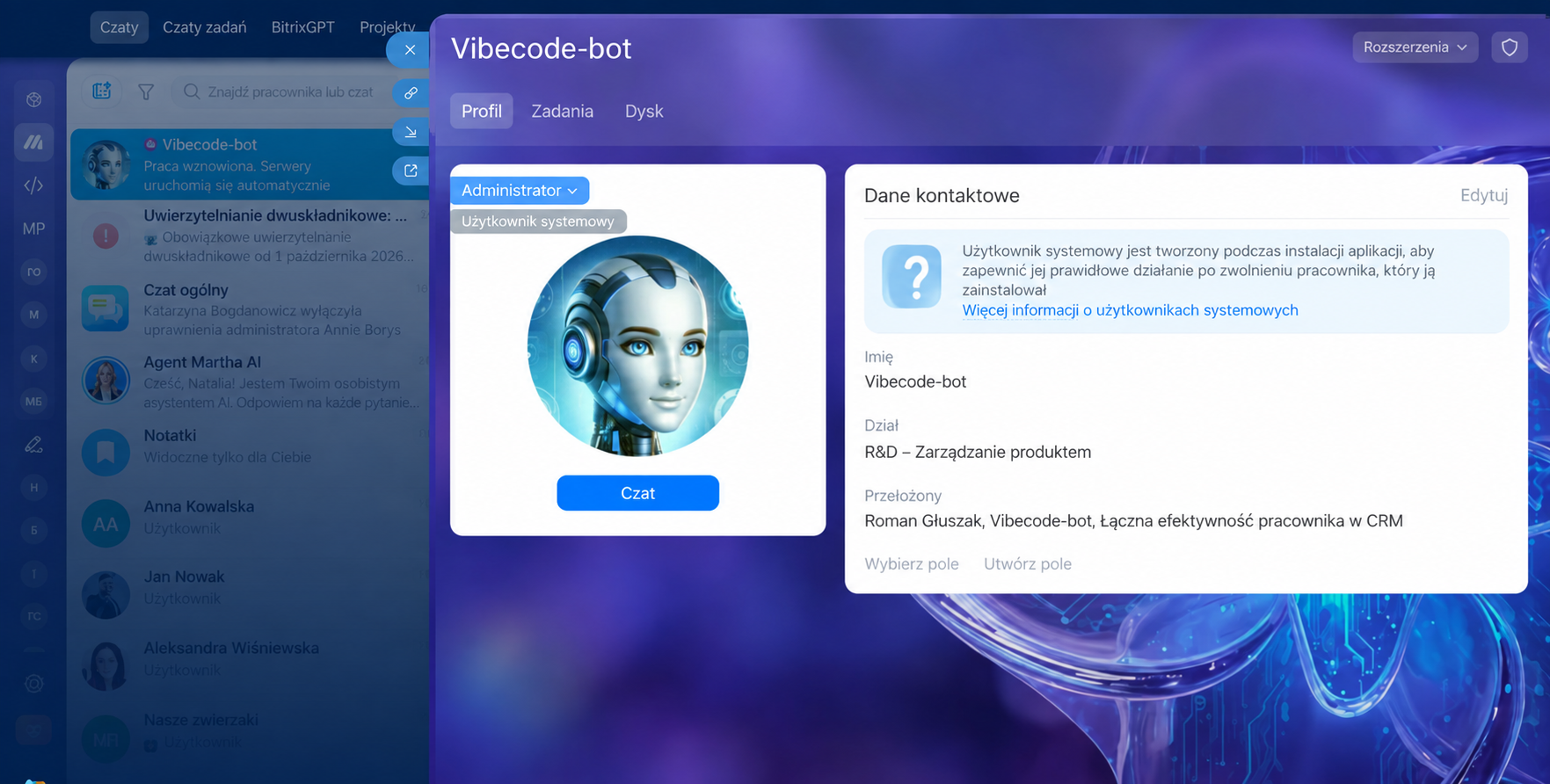Click the question mark info icon

[912, 276]
